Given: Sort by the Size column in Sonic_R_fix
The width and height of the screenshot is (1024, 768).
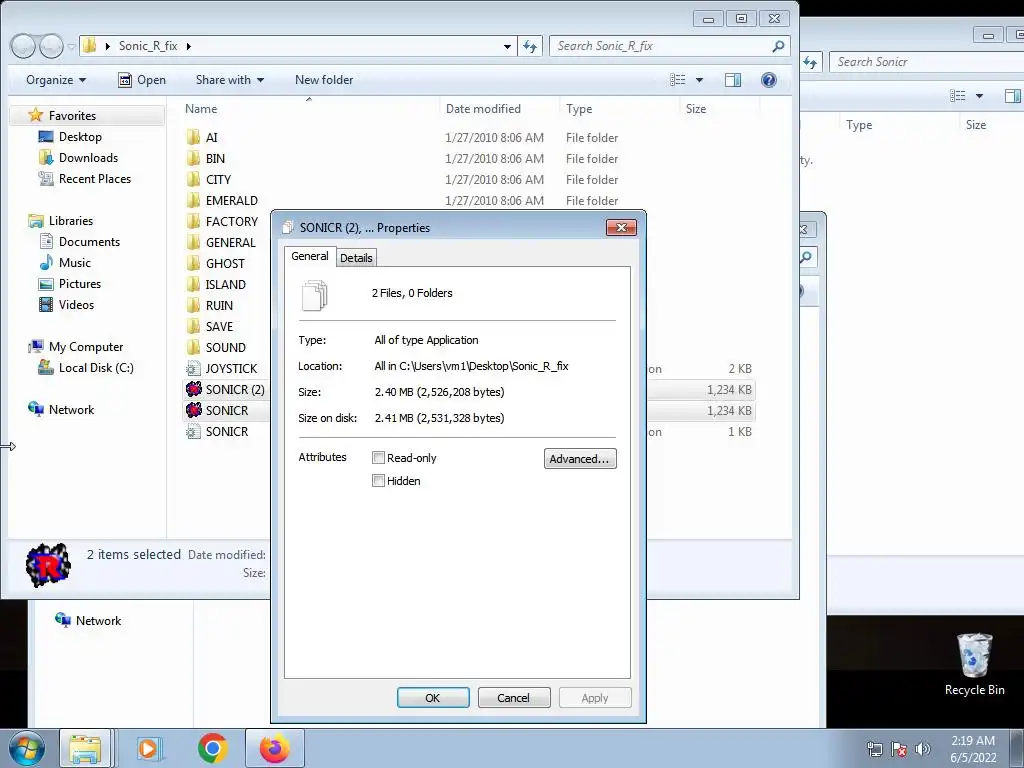Looking at the screenshot, I should coord(696,109).
